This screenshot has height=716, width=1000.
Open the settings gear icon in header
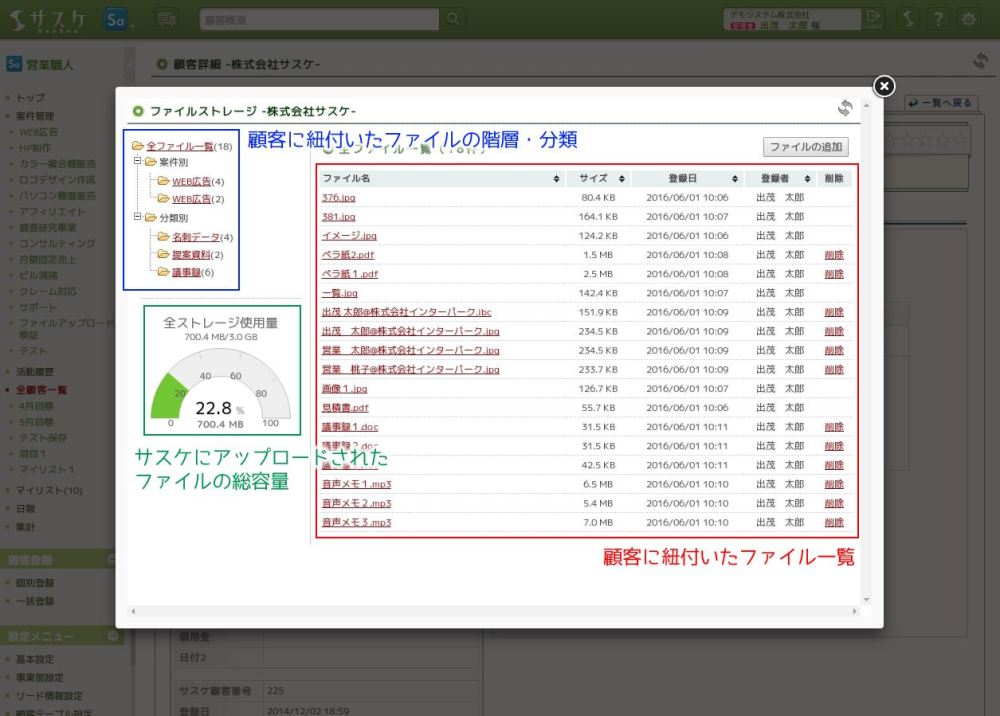coord(969,19)
